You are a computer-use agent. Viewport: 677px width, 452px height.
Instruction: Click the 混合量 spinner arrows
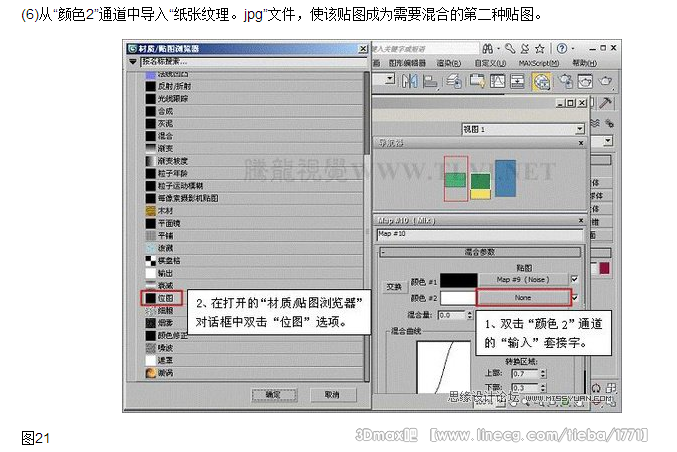click(x=470, y=315)
